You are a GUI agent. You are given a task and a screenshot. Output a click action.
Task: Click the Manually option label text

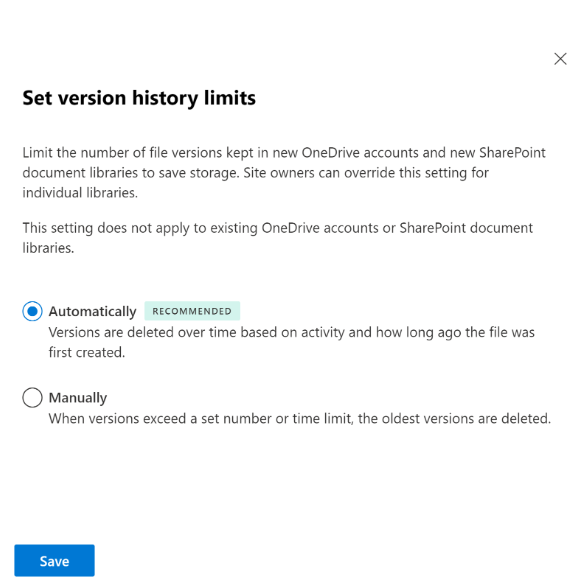coord(78,398)
